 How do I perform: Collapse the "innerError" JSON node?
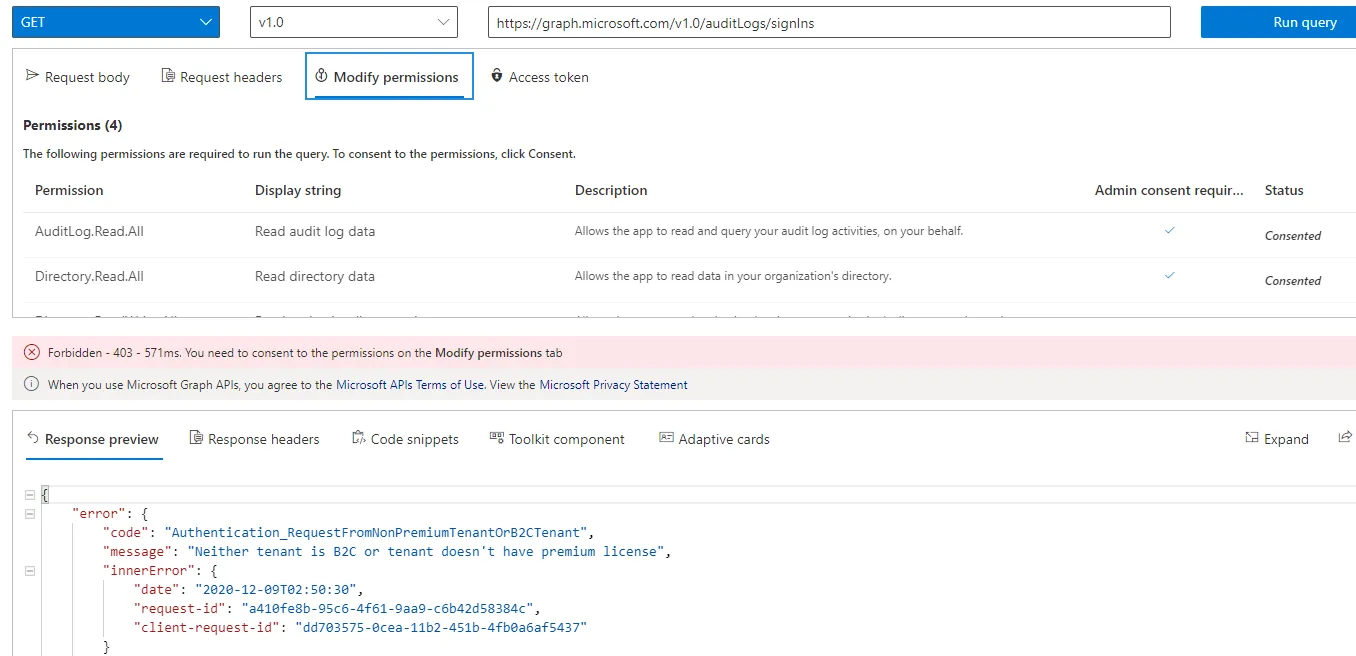coord(30,570)
